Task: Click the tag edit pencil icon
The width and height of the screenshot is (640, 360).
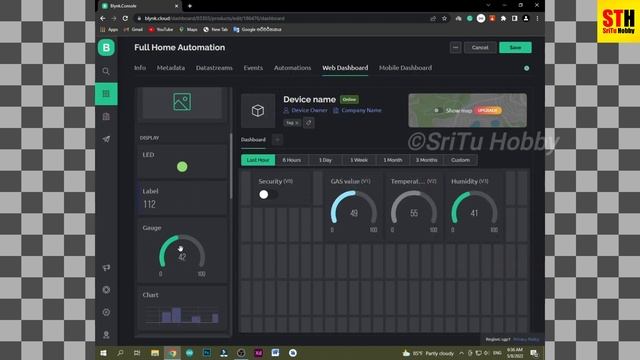Action: [x=309, y=122]
